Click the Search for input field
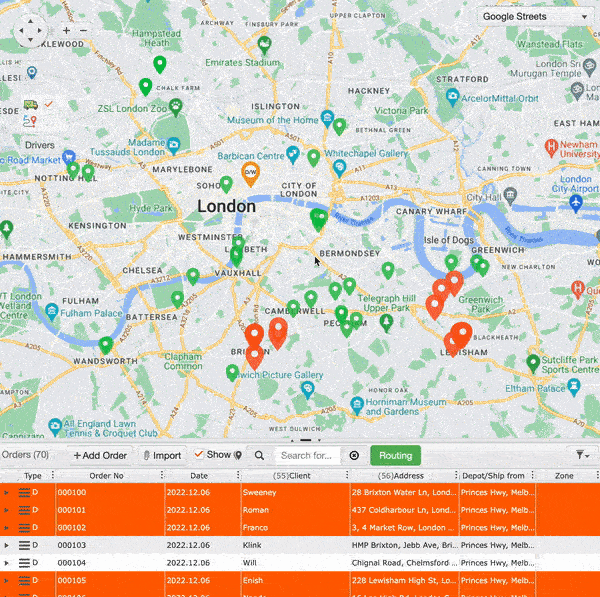The width and height of the screenshot is (600, 597). pos(308,455)
